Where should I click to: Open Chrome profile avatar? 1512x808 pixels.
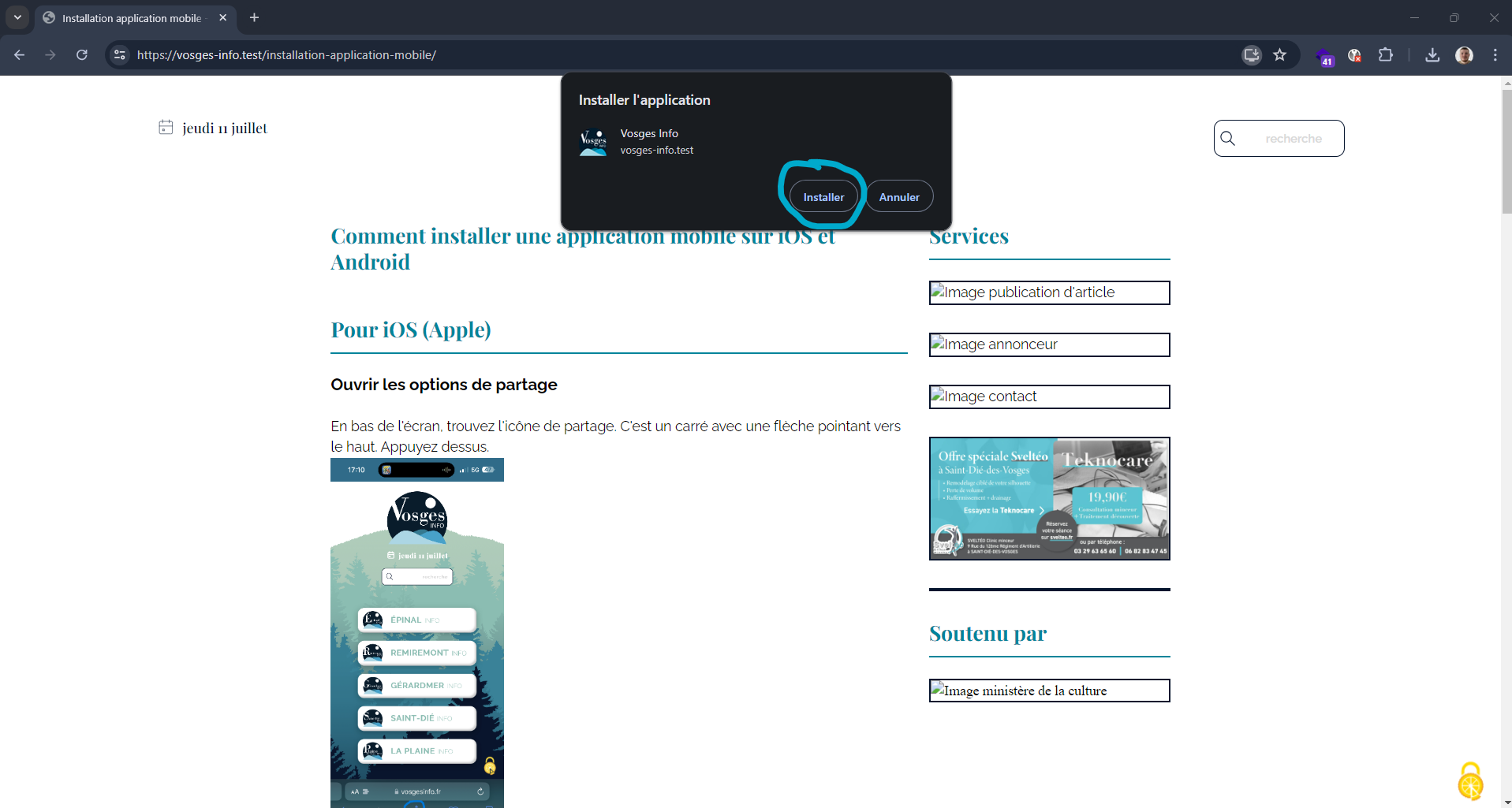click(1465, 55)
